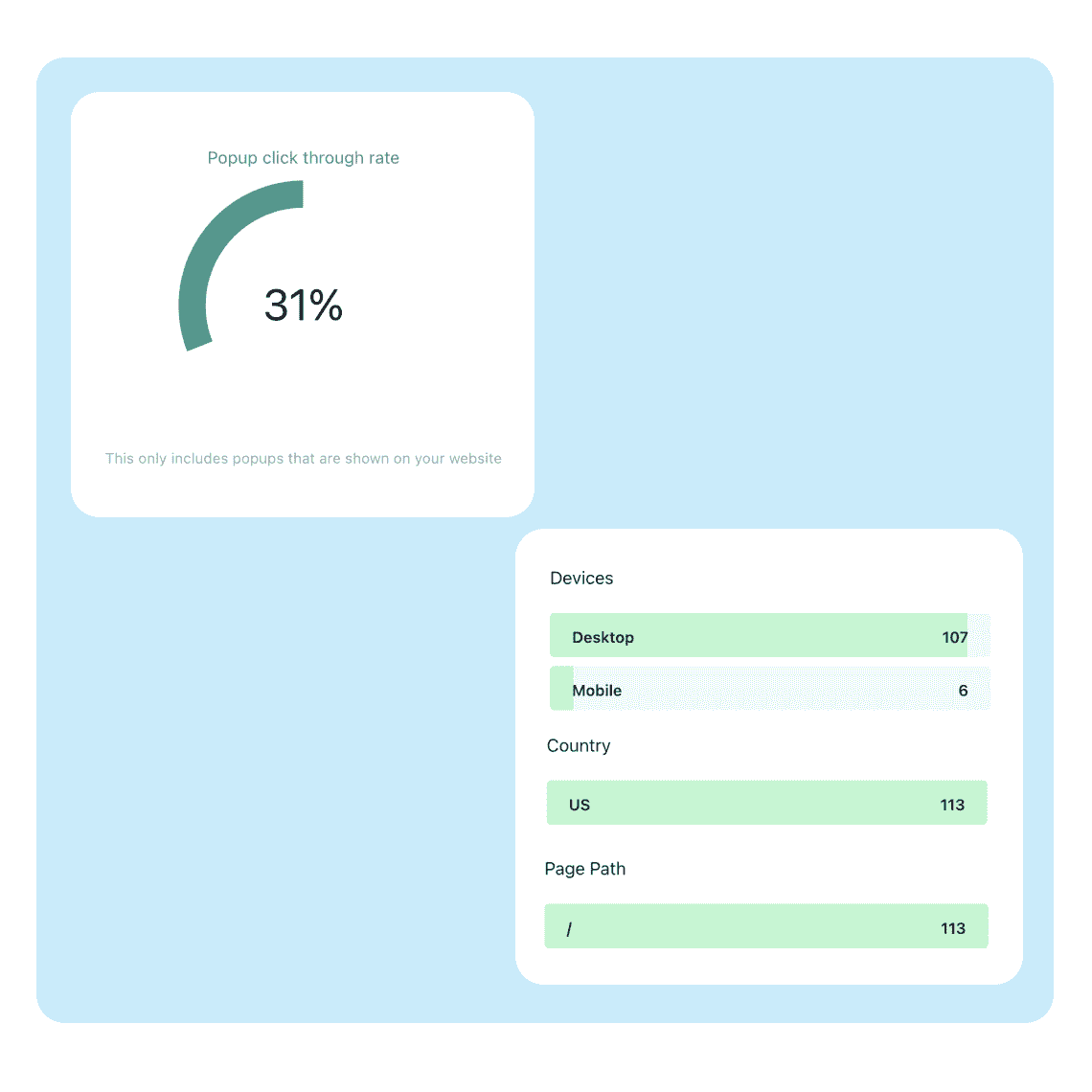
Task: Click the 113 count in US row
Action: pos(952,805)
